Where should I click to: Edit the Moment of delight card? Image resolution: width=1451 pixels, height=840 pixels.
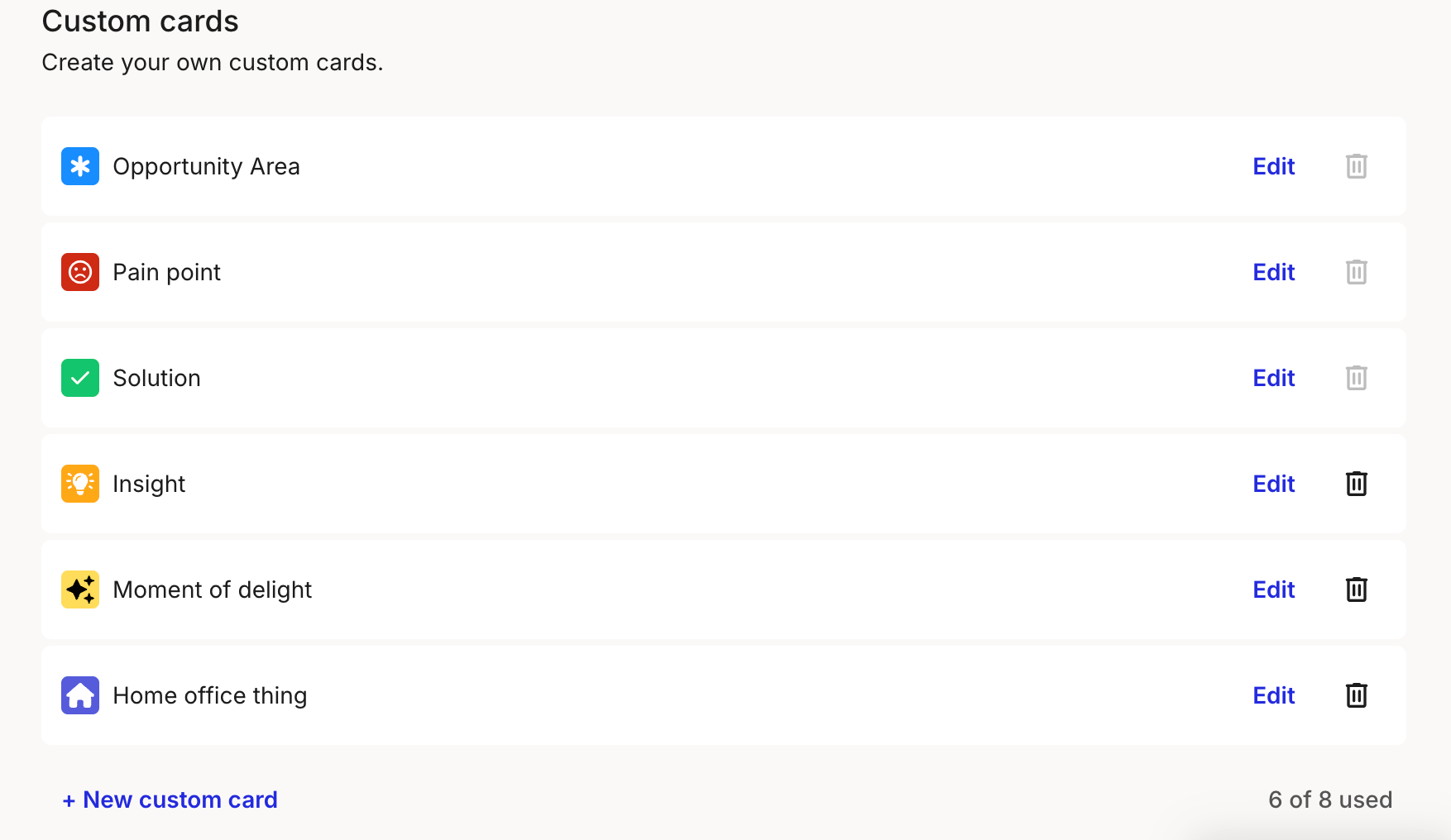point(1273,589)
